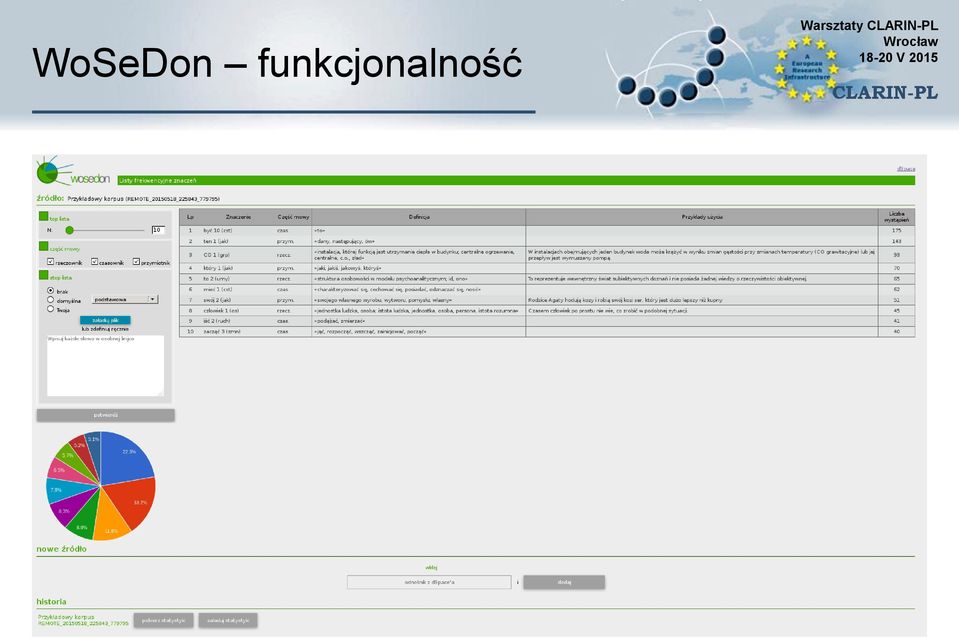Click the Listy frekwencyjne znaczeń green header bar
959x637 pixels.
[x=516, y=180]
